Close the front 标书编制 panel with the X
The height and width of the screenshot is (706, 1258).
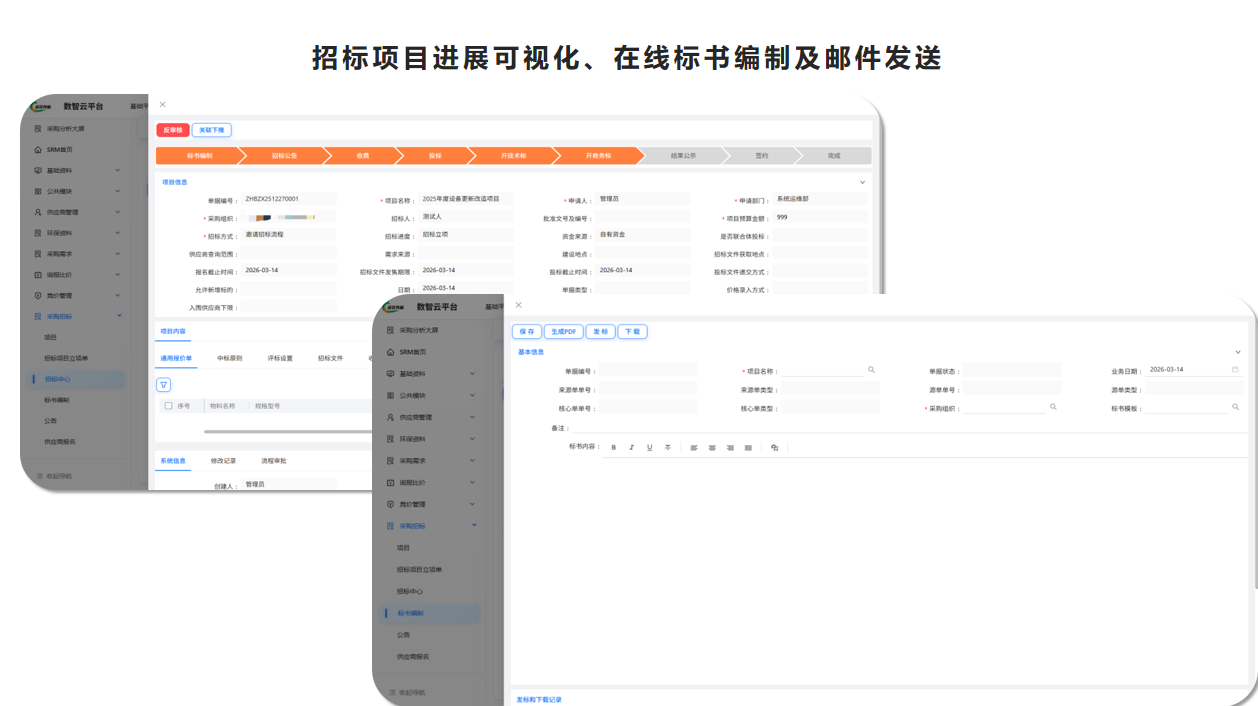pyautogui.click(x=518, y=305)
